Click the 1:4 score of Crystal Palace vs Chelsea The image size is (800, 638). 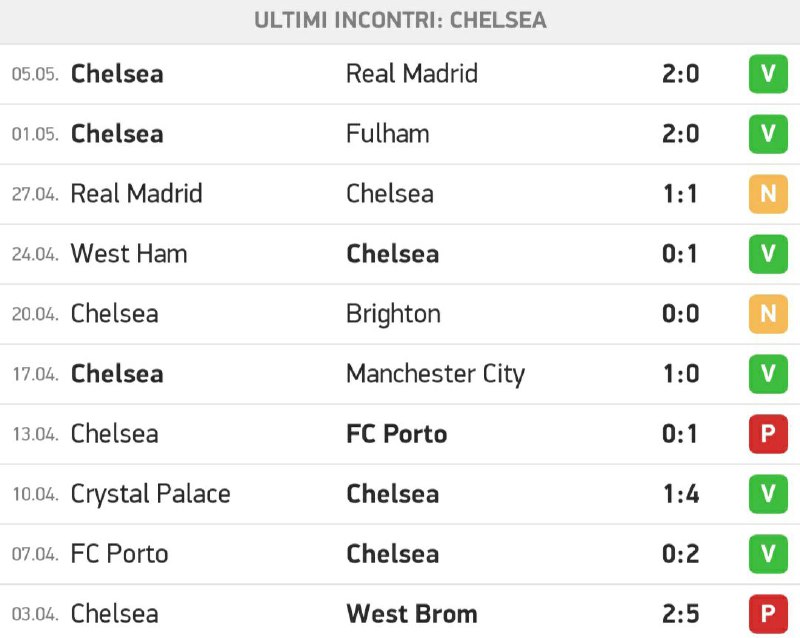coord(680,494)
